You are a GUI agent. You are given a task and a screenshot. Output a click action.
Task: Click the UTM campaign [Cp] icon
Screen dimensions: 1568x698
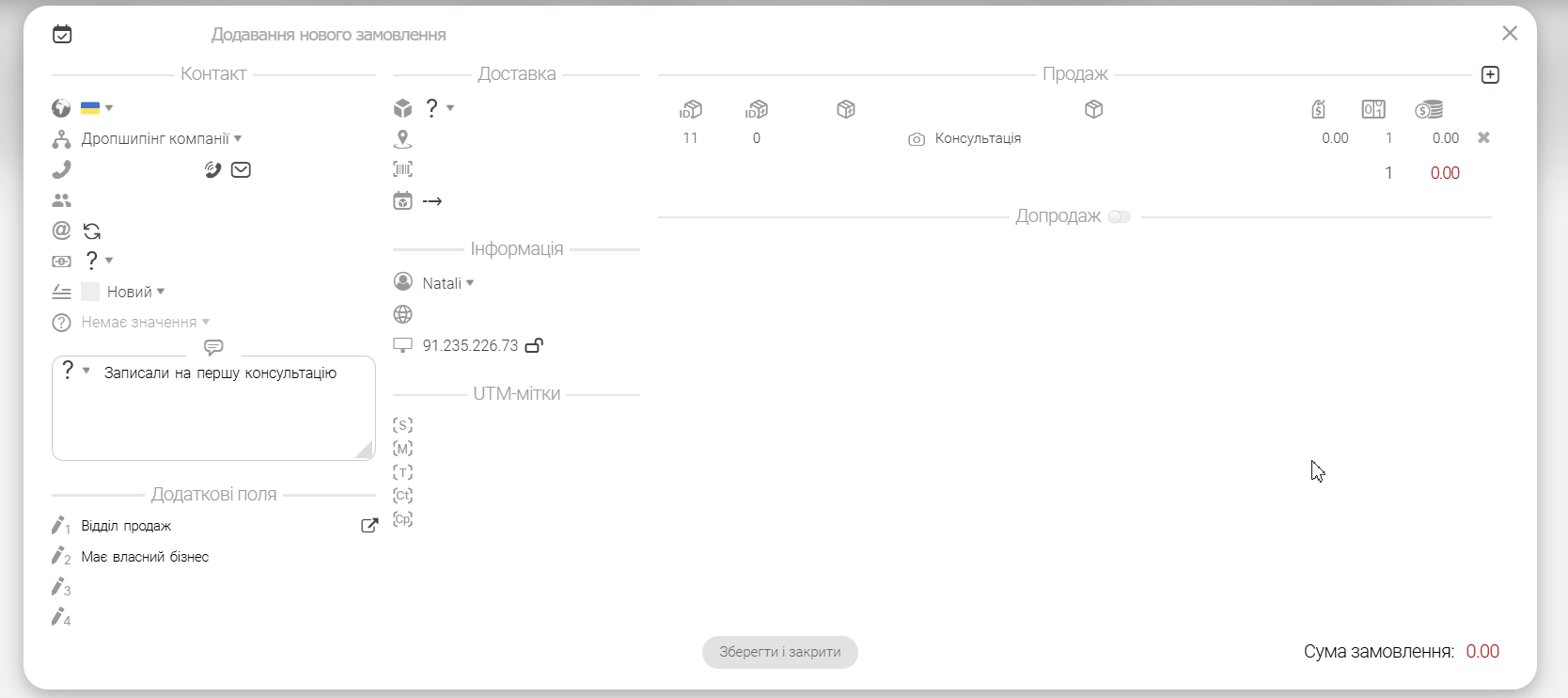[402, 519]
